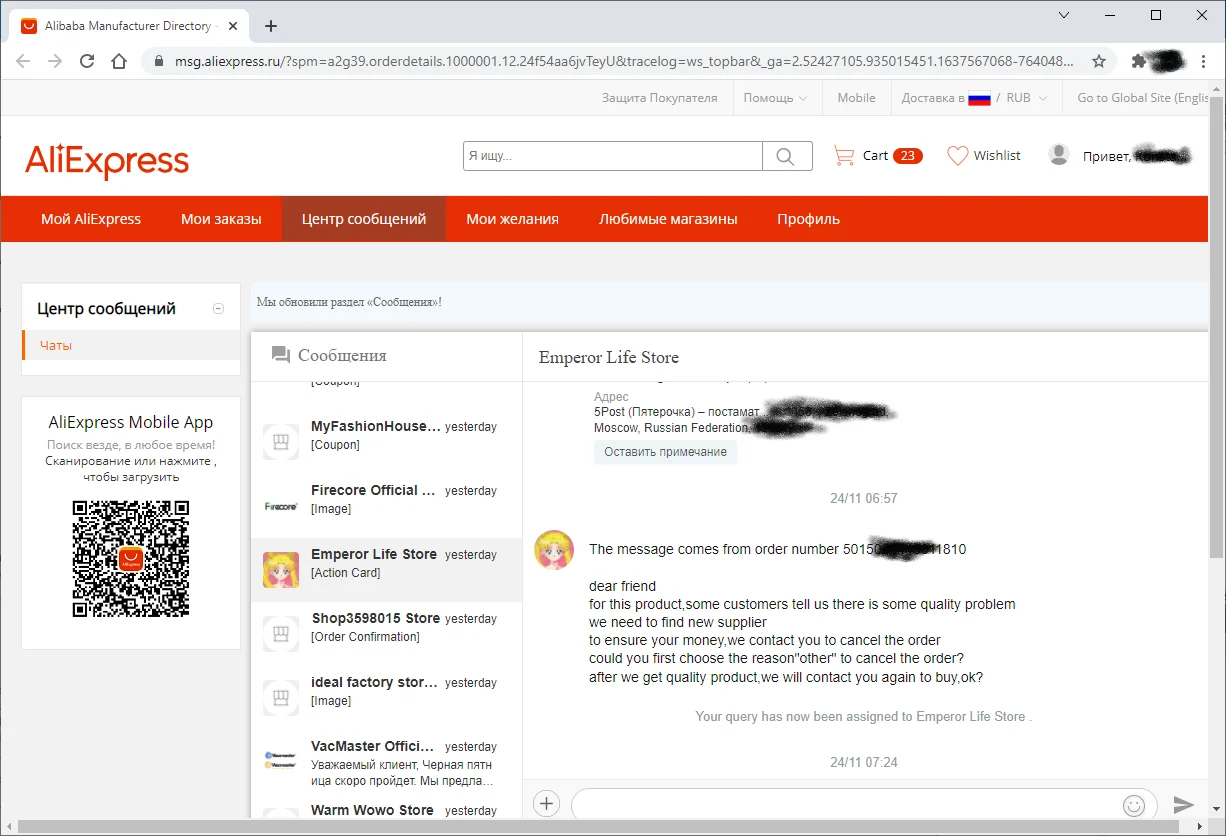Open the VacMaster Official chat conversation
This screenshot has width=1226, height=836.
tap(386, 762)
